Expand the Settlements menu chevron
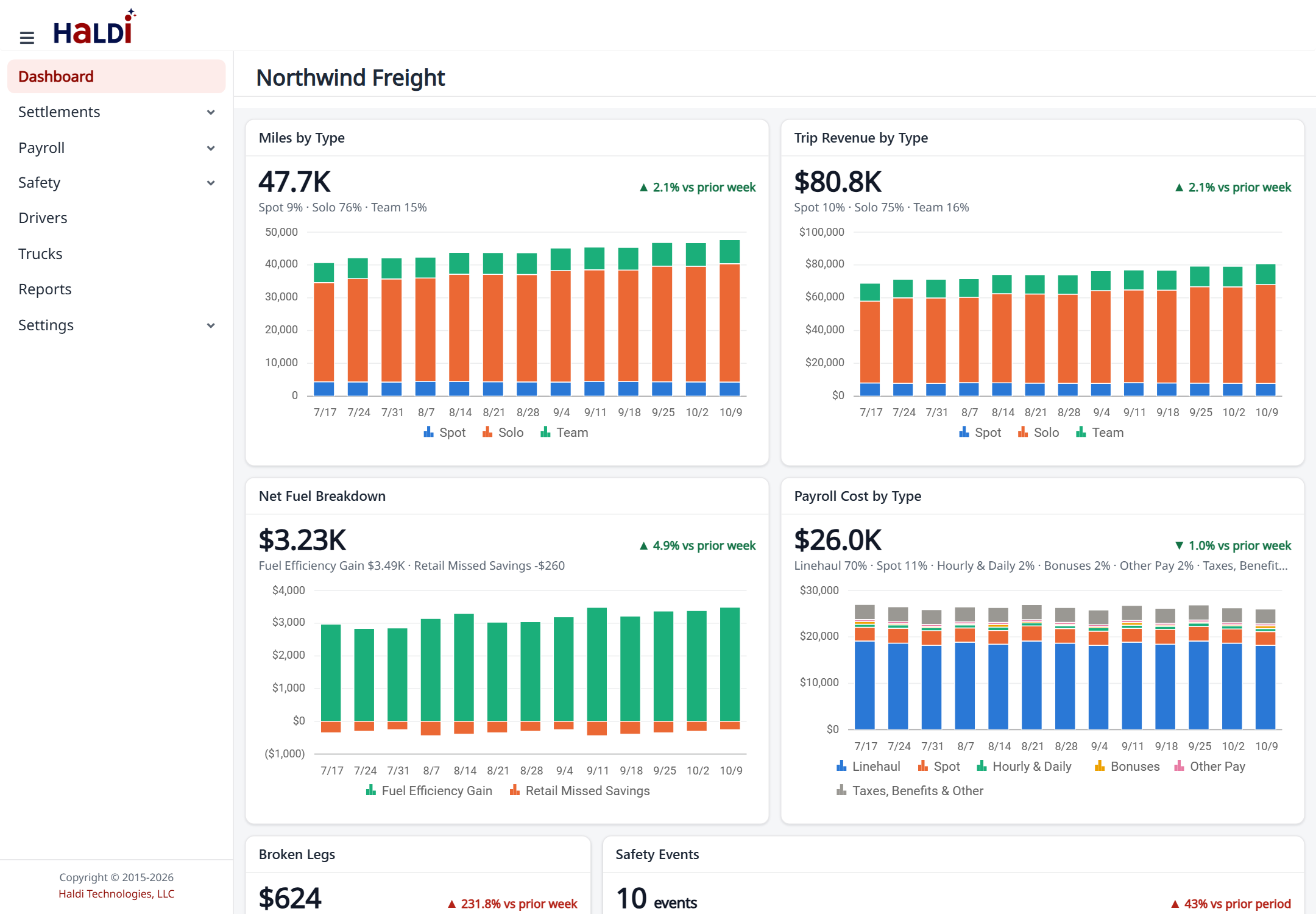The image size is (1316, 914). click(x=211, y=112)
